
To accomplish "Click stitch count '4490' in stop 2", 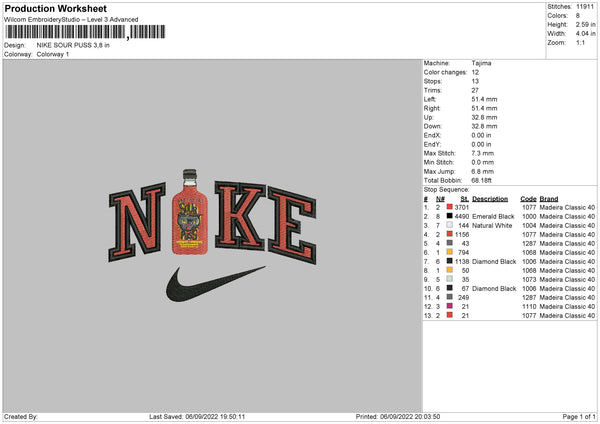I will pyautogui.click(x=462, y=217).
